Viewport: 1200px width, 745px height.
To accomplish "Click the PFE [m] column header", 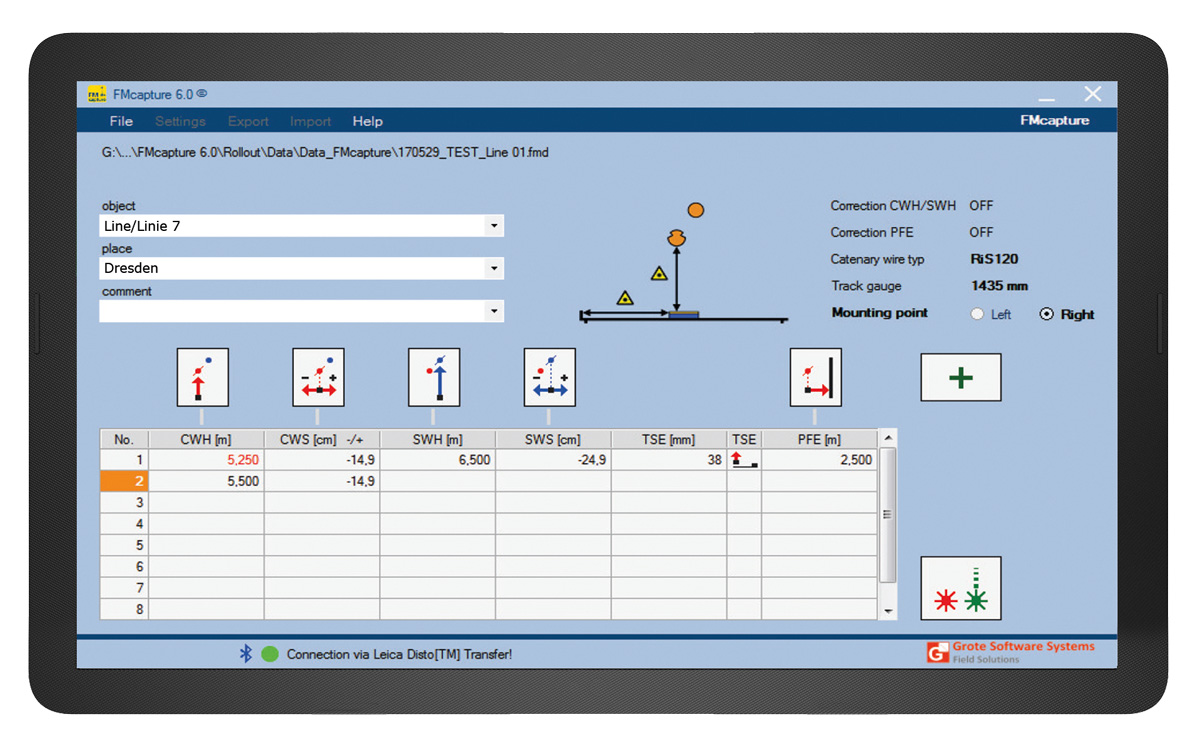I will tap(819, 439).
